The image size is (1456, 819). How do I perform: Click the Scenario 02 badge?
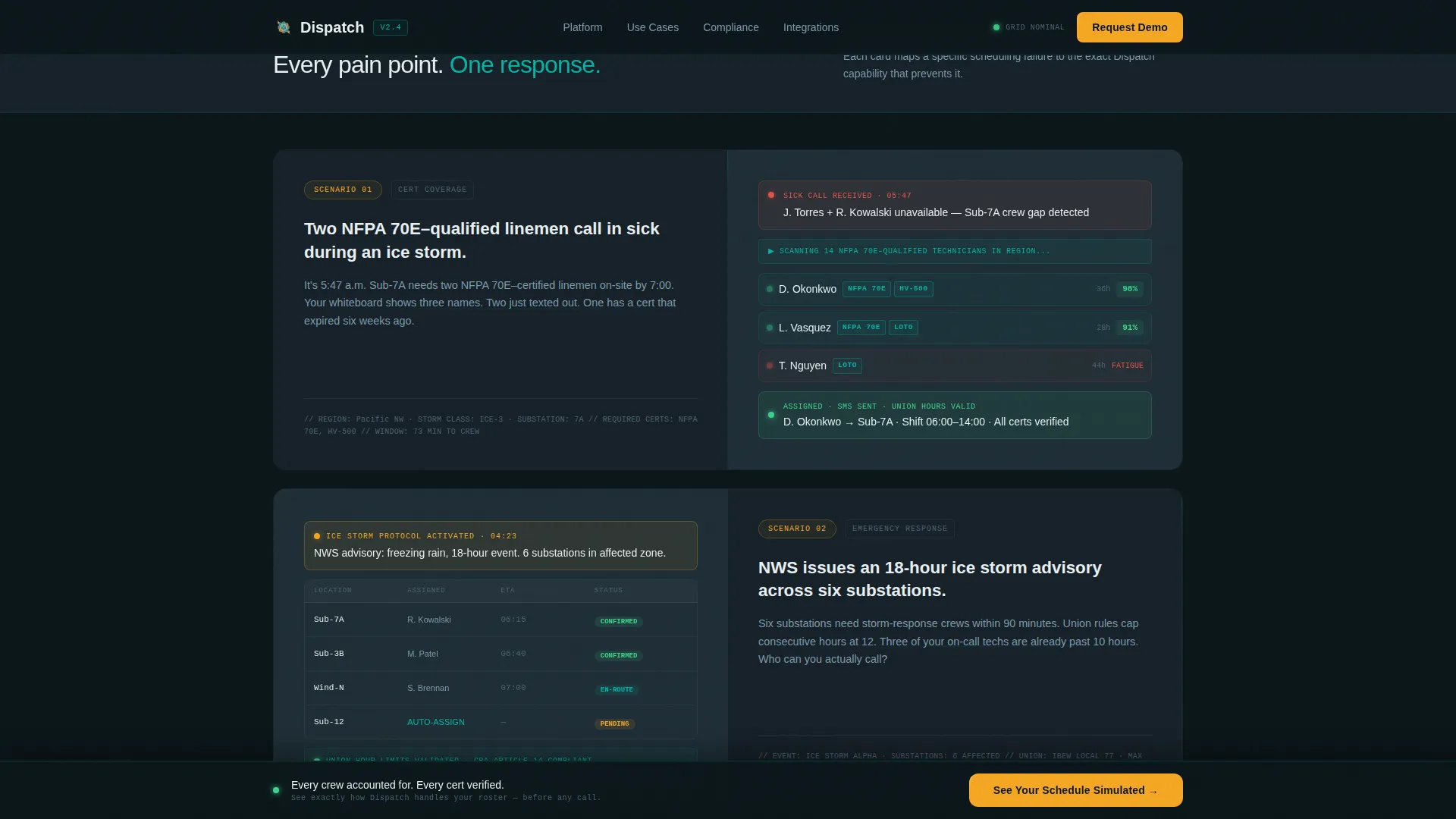(x=797, y=529)
